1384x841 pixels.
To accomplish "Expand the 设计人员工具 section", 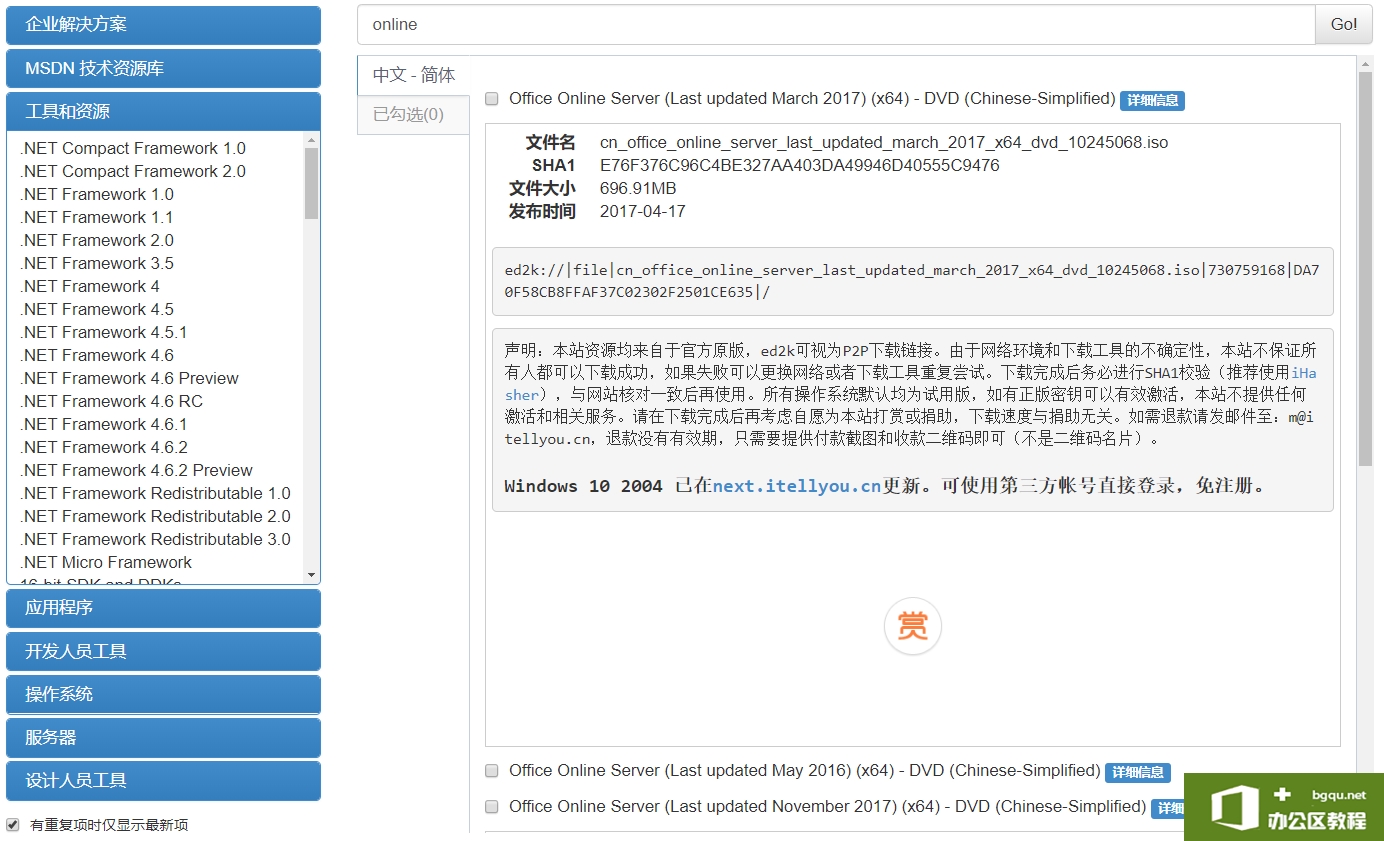I will [x=164, y=780].
